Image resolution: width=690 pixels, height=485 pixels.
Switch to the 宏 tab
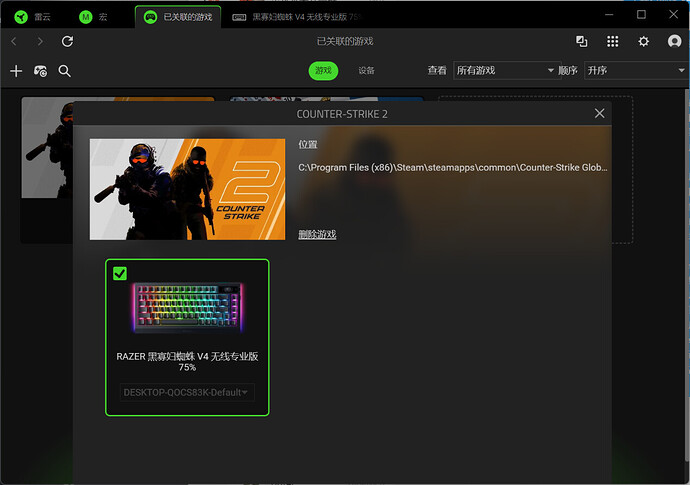point(93,17)
